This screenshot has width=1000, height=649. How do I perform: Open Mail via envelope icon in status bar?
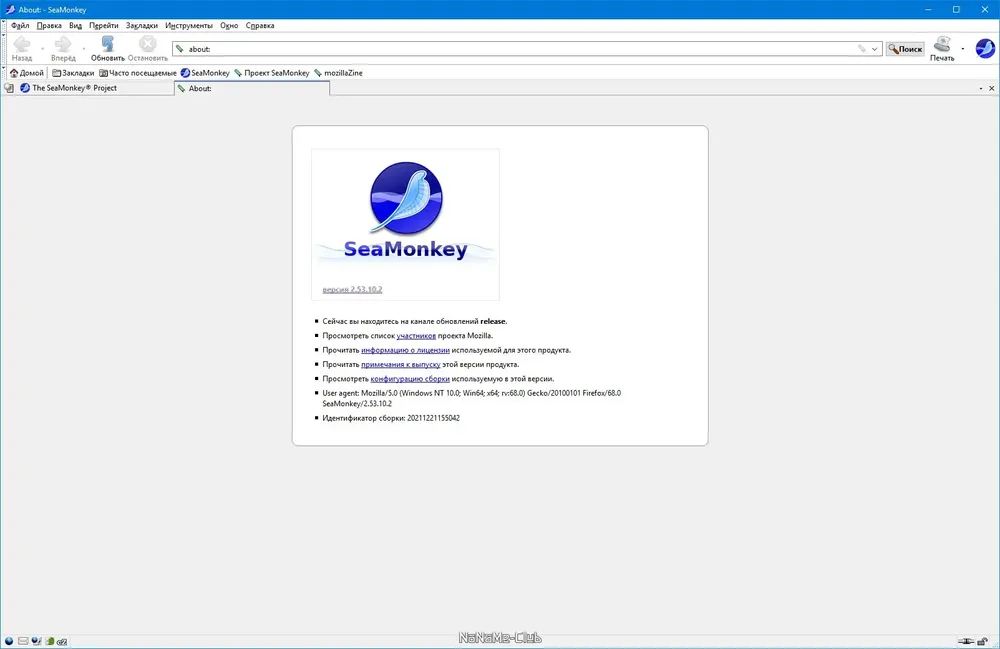coord(23,641)
